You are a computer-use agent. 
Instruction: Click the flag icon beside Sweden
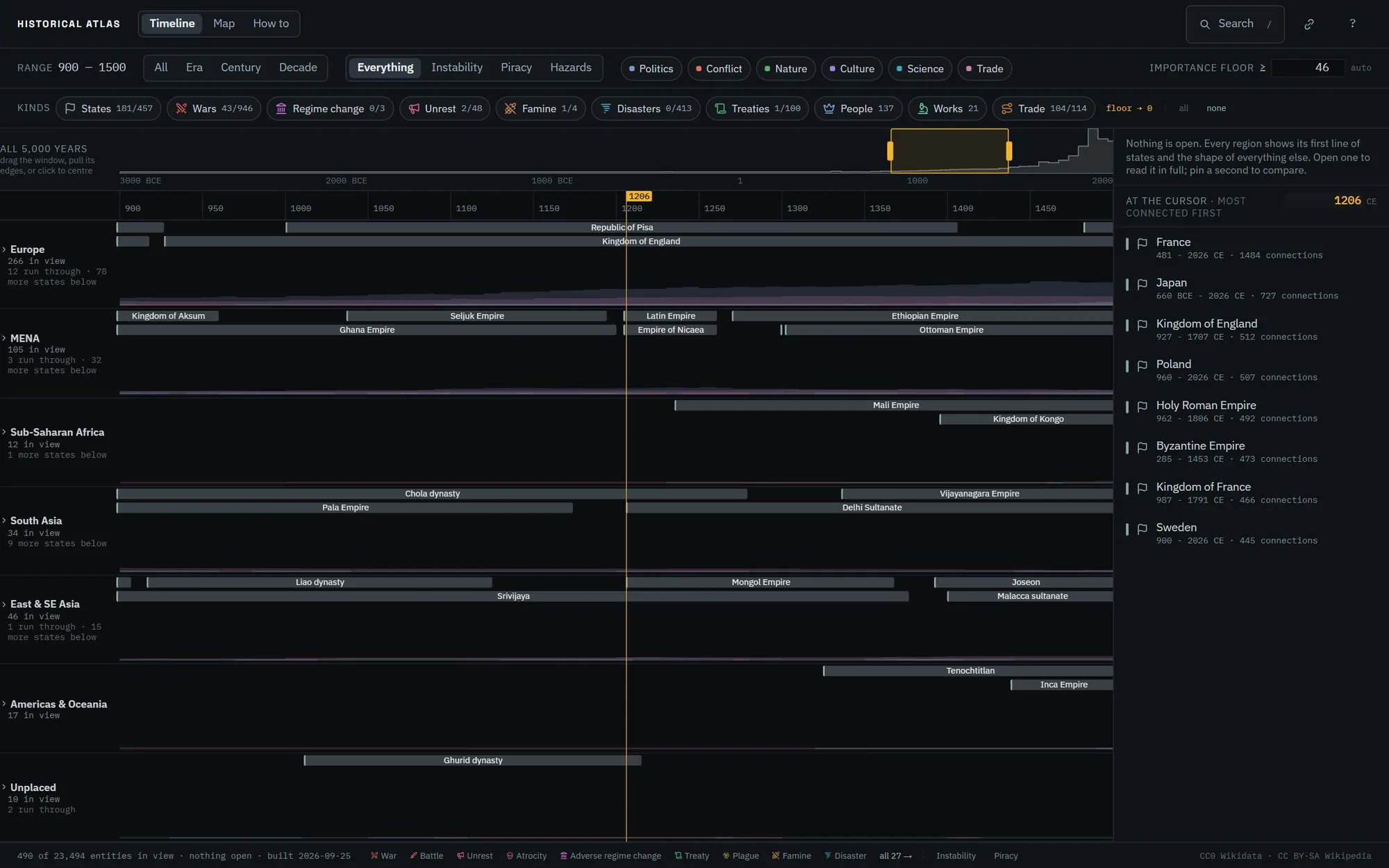pyautogui.click(x=1142, y=528)
